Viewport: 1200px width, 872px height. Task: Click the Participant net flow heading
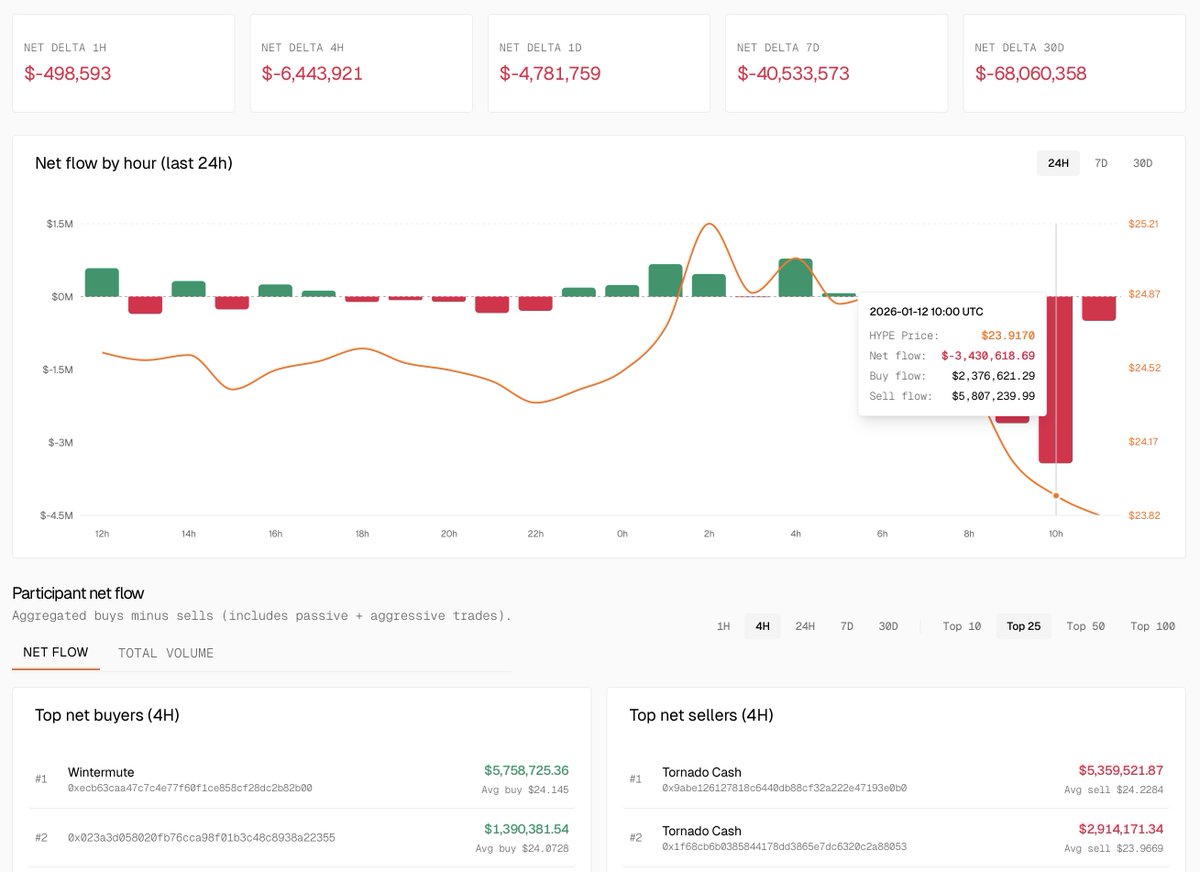click(x=78, y=593)
